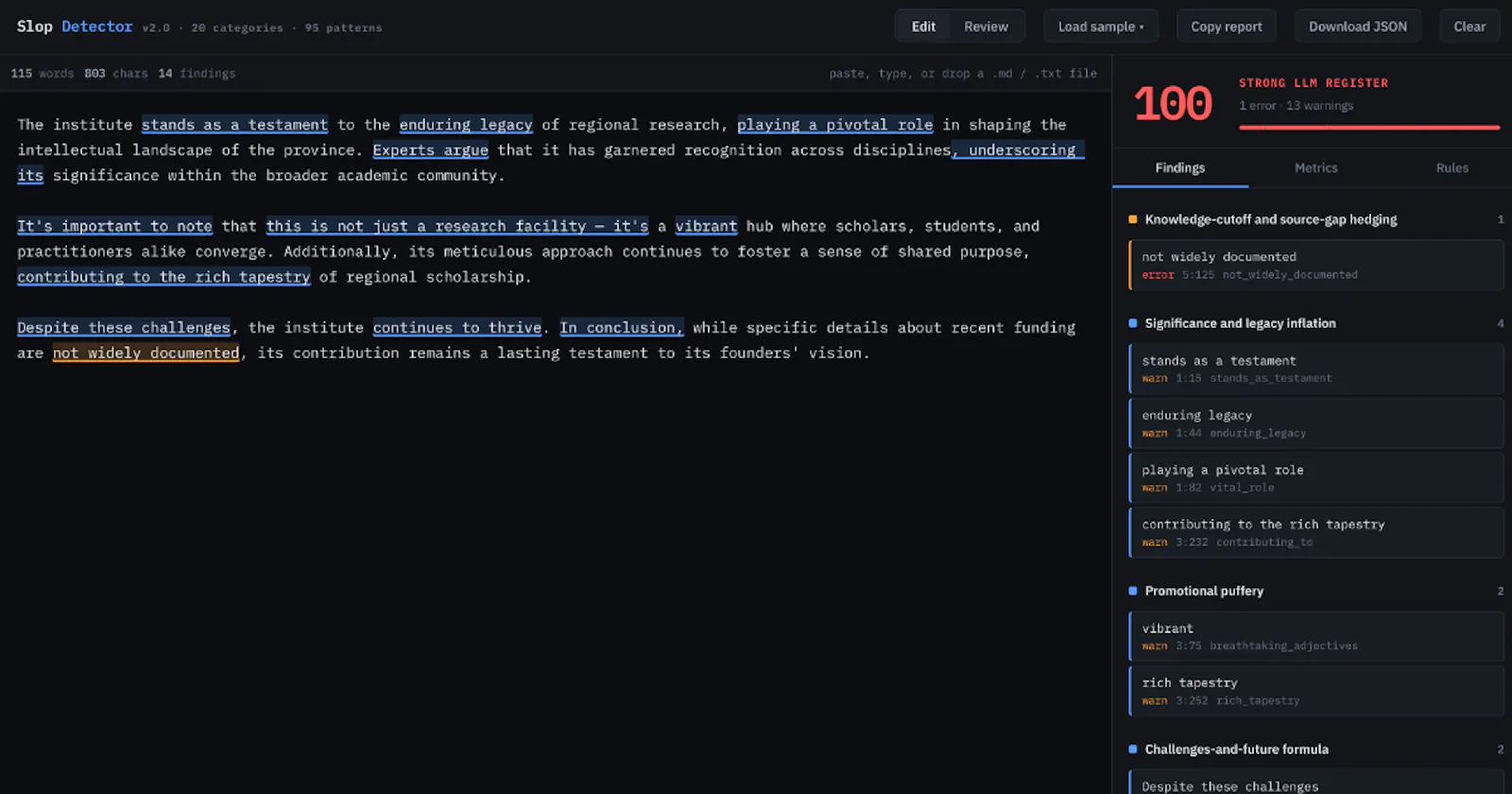Select the 'Despite these challenges' finding card

(1315, 783)
